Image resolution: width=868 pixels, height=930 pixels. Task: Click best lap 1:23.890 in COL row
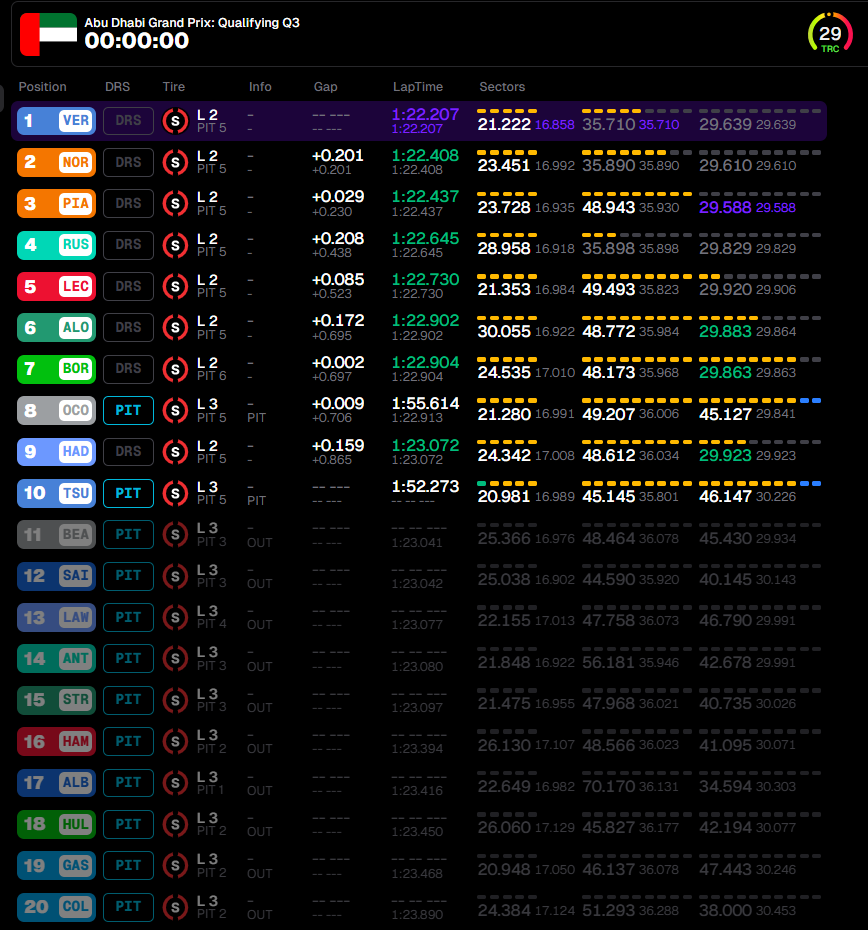(x=417, y=915)
